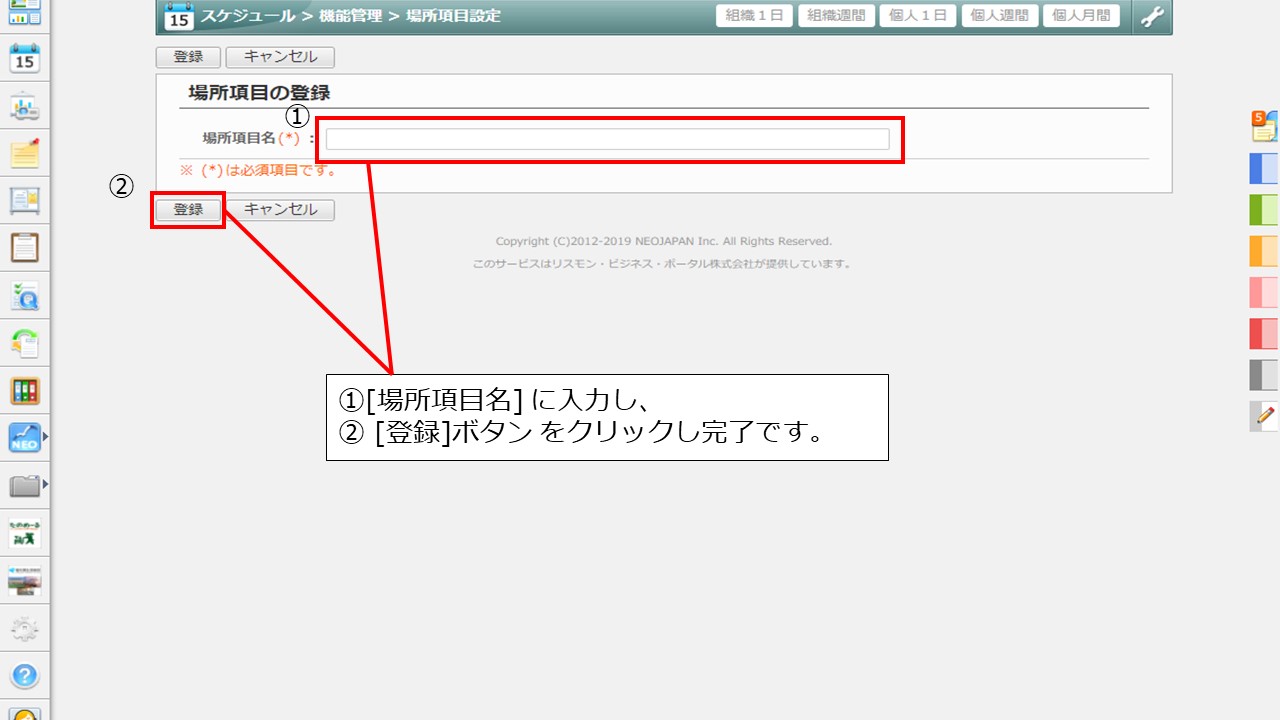Switch to 組織週間 view
The image size is (1280, 720).
tap(836, 16)
